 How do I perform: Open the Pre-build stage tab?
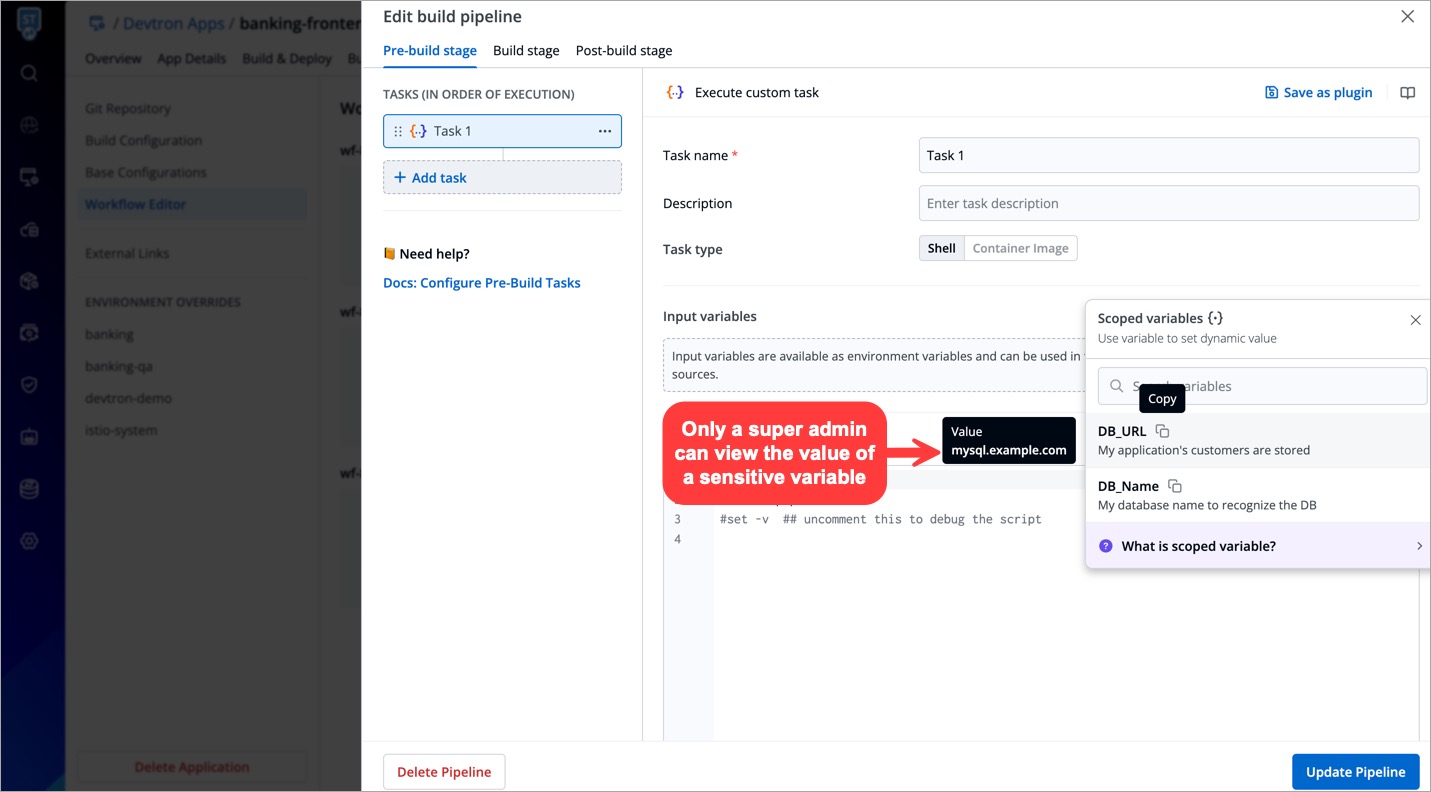pyautogui.click(x=430, y=50)
